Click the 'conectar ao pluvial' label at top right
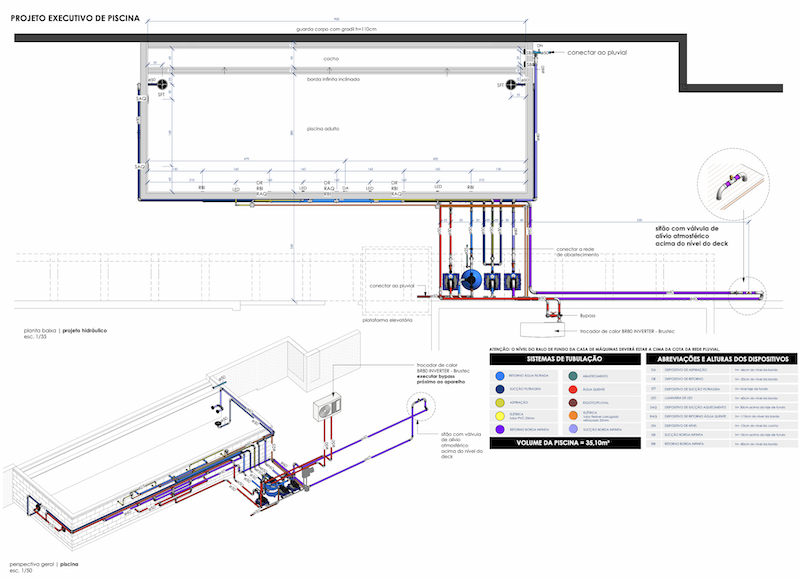 click(597, 50)
